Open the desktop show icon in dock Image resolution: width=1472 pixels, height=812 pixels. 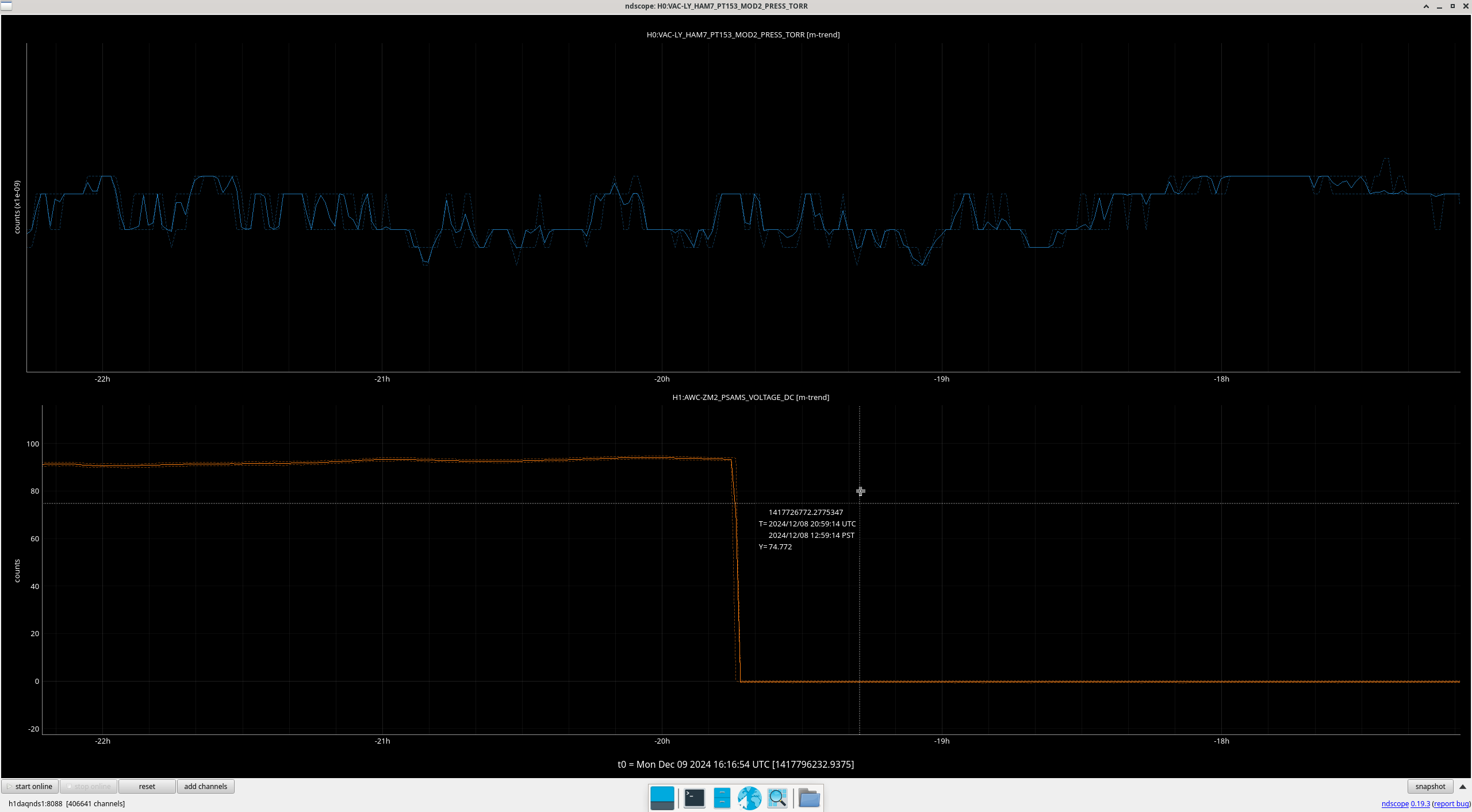pos(662,798)
